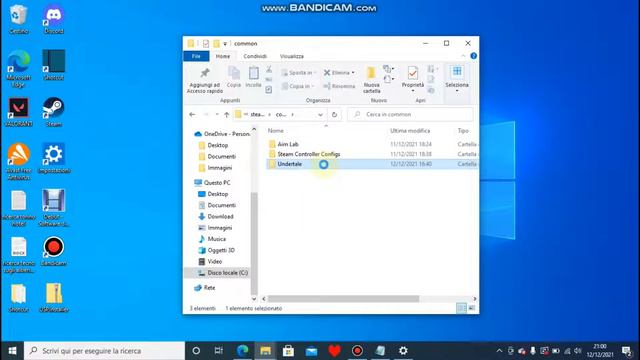Open recent locations dropdown arrow
This screenshot has height=360, width=640.
point(217,115)
